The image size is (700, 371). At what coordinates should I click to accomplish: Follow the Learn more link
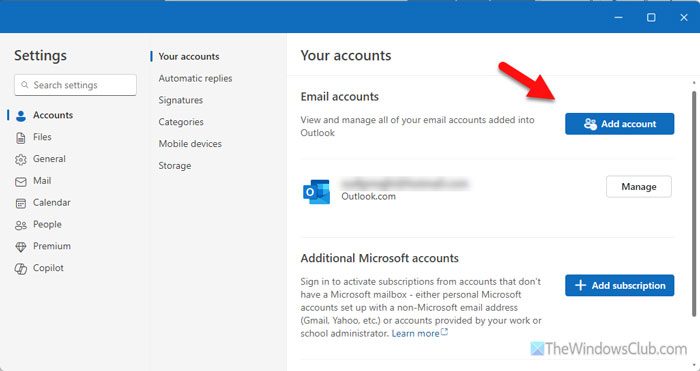click(x=415, y=333)
